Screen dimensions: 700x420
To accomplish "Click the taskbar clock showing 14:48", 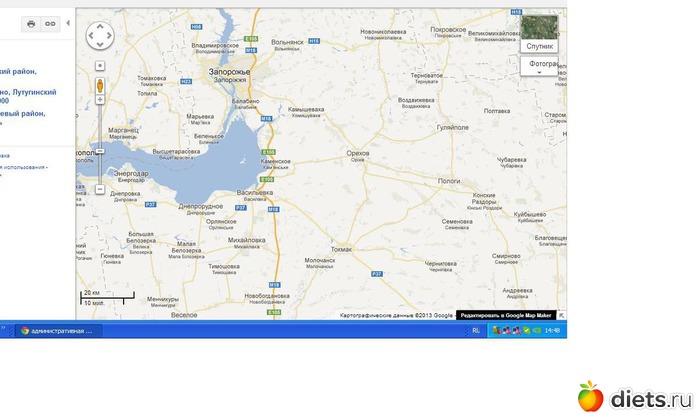I will tap(552, 329).
